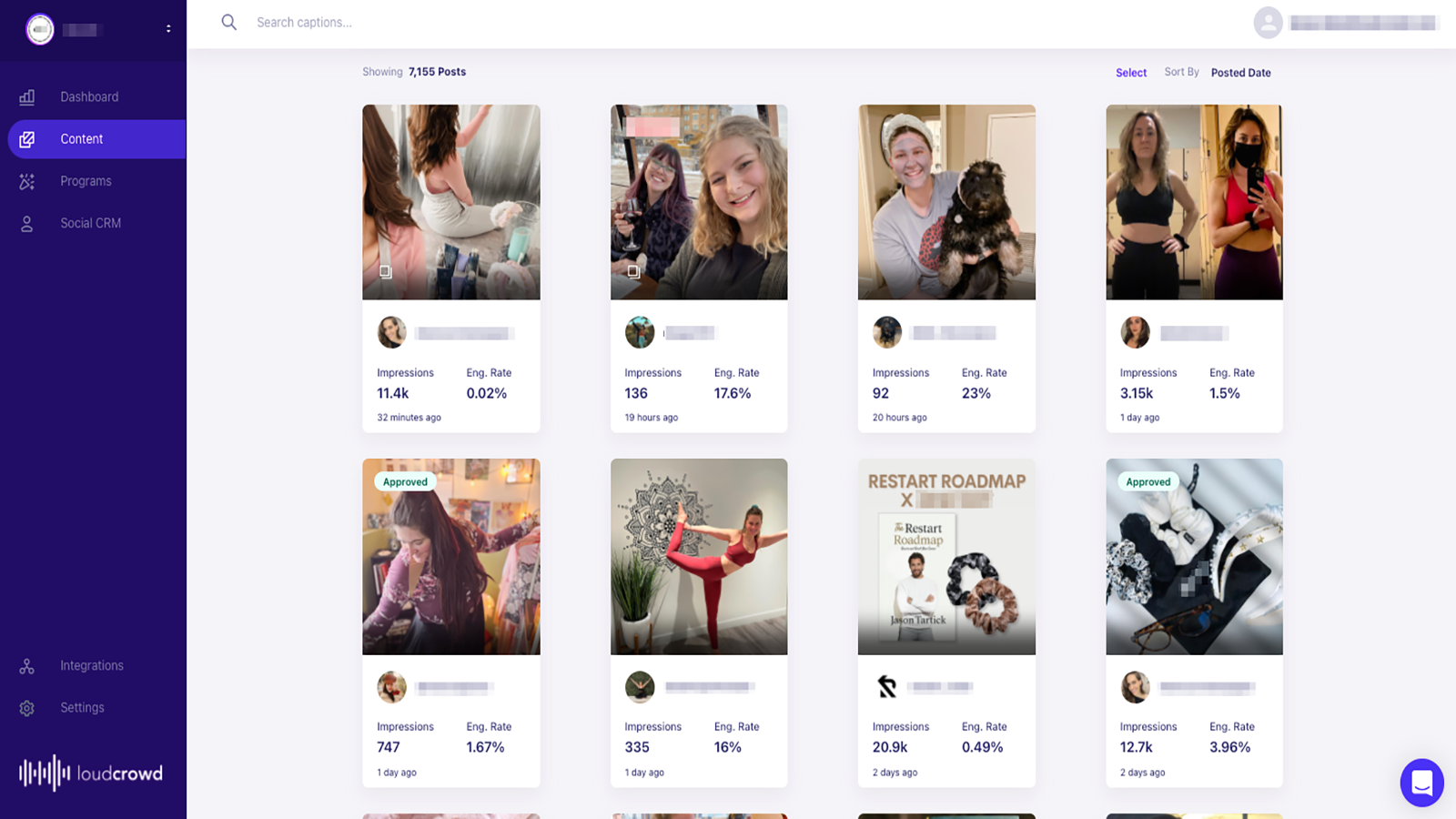Click the 20.9k impressions value
1456x819 pixels.
[x=890, y=747]
